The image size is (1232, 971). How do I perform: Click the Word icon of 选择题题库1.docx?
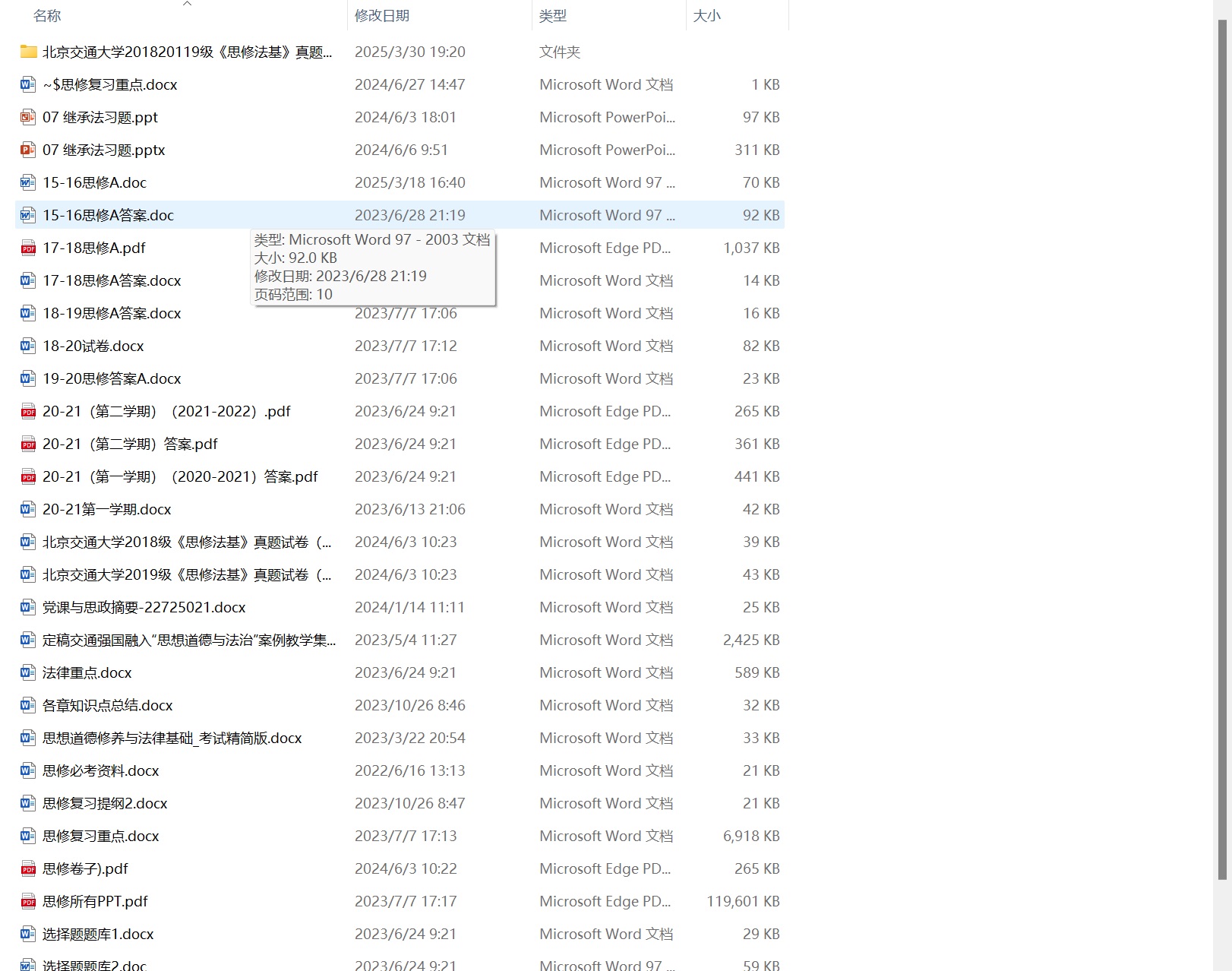point(28,934)
